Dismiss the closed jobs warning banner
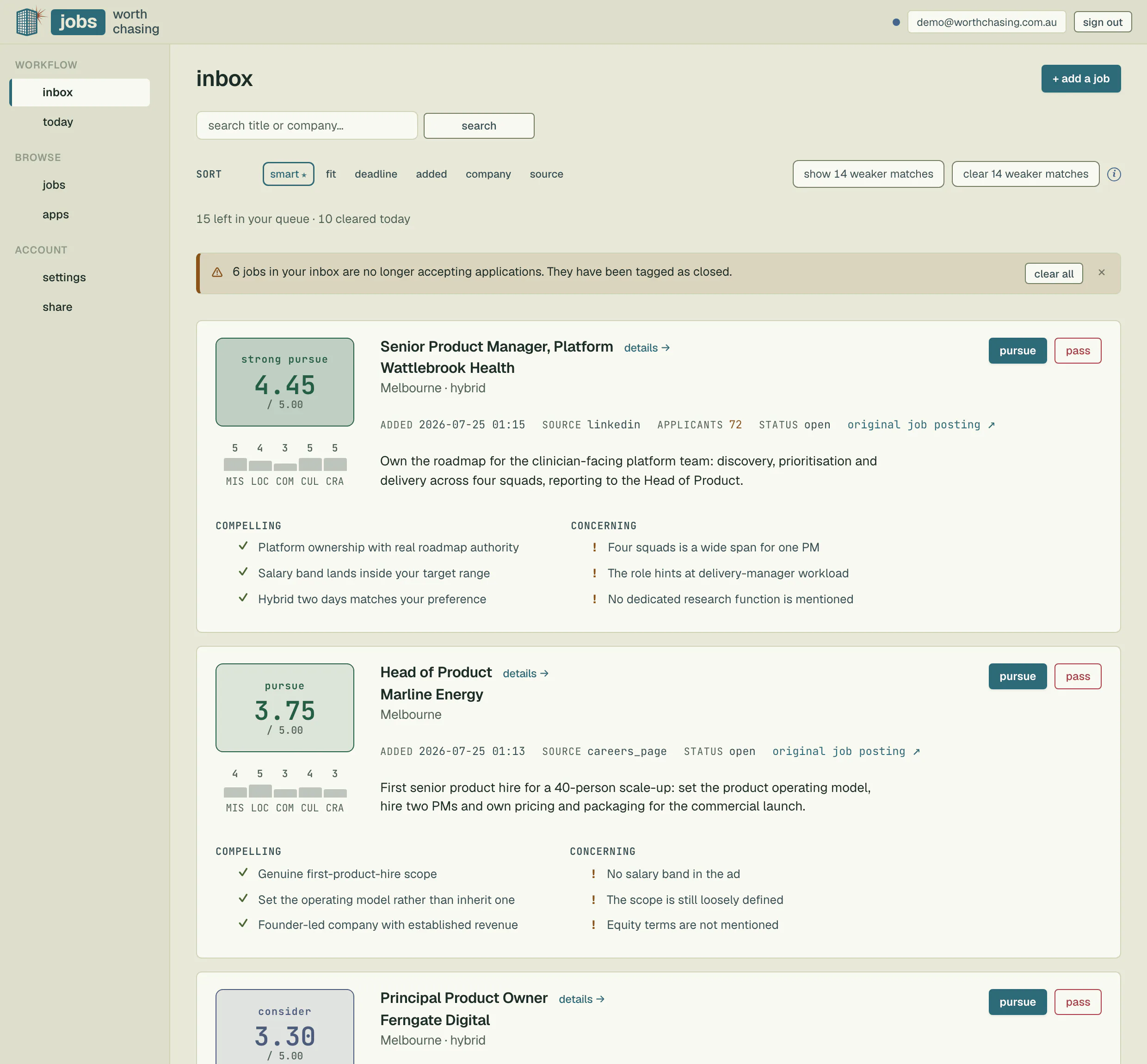 tap(1101, 272)
